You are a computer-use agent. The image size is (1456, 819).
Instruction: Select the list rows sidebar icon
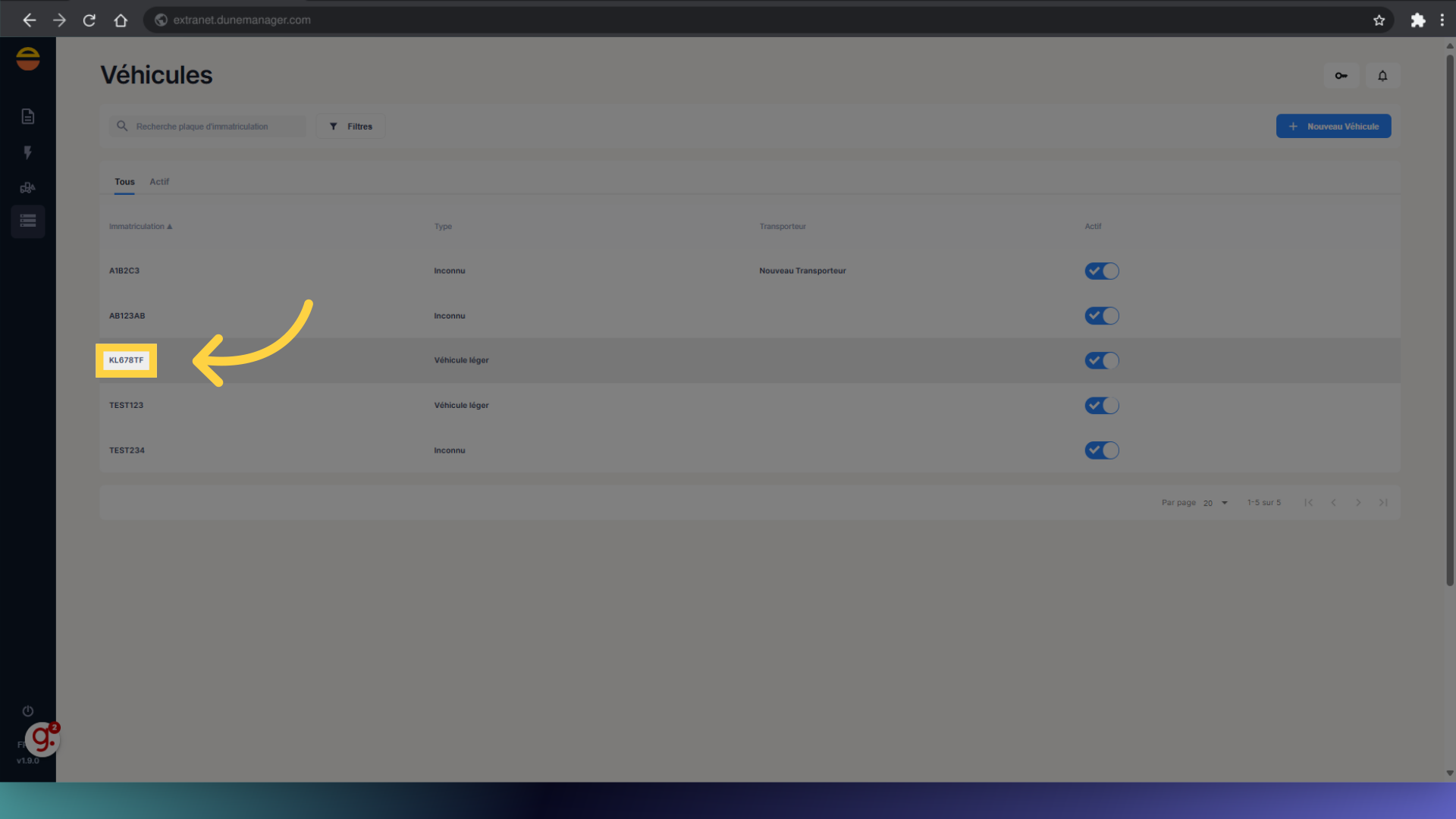[28, 221]
